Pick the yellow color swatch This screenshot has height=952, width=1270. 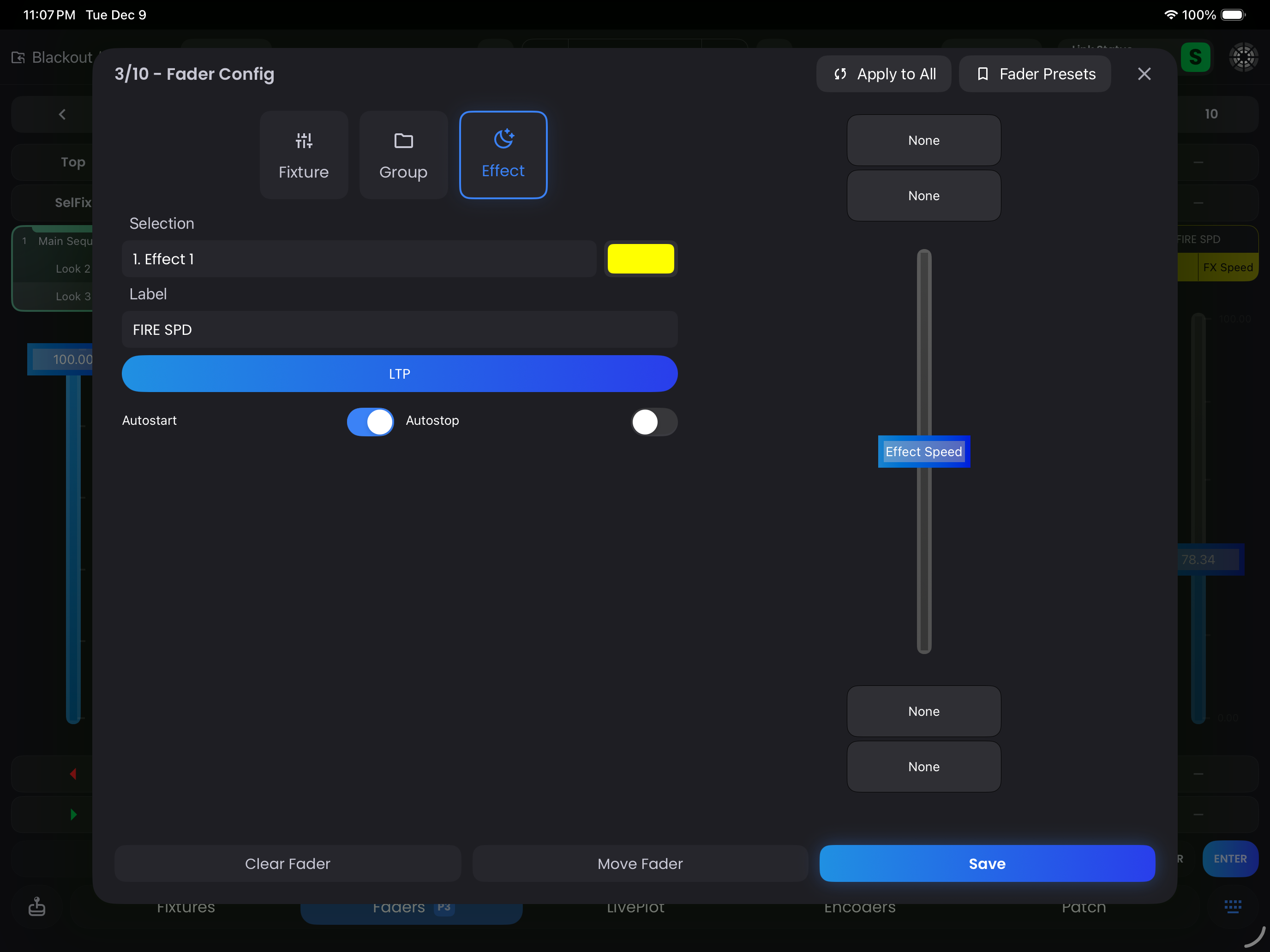(x=640, y=259)
